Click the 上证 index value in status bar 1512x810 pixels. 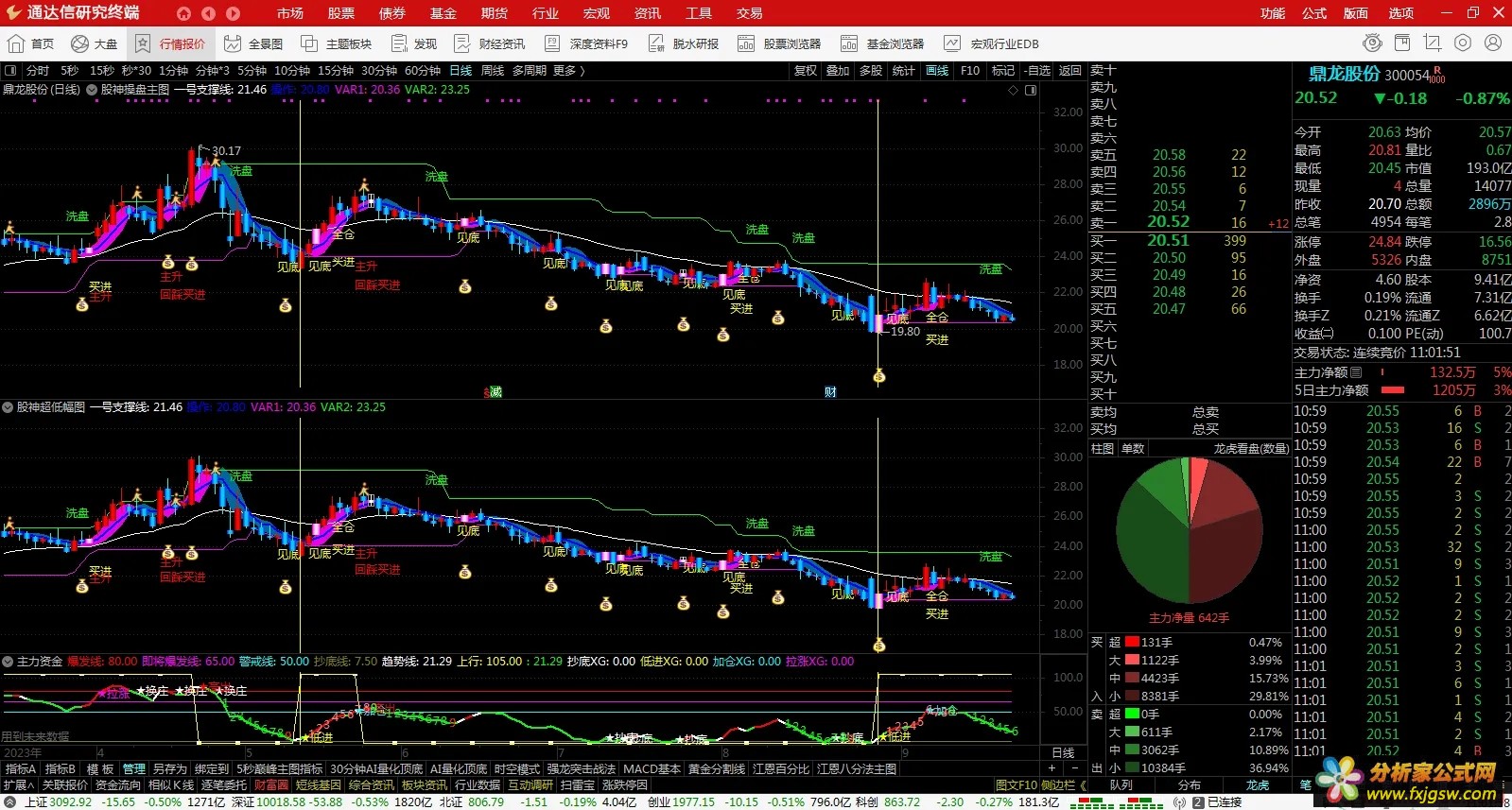pos(71,802)
